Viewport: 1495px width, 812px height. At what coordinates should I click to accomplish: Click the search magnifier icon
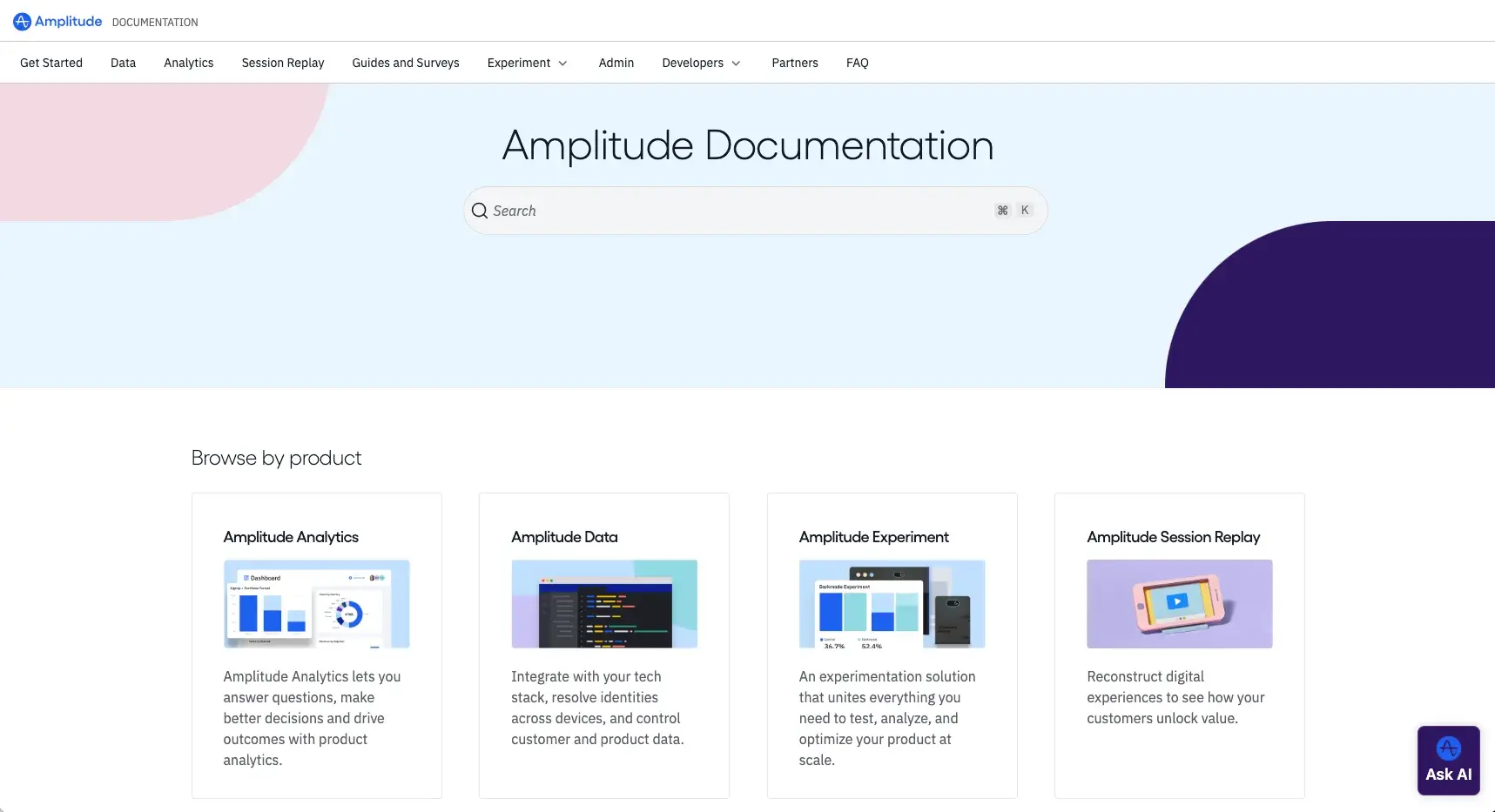tap(480, 211)
